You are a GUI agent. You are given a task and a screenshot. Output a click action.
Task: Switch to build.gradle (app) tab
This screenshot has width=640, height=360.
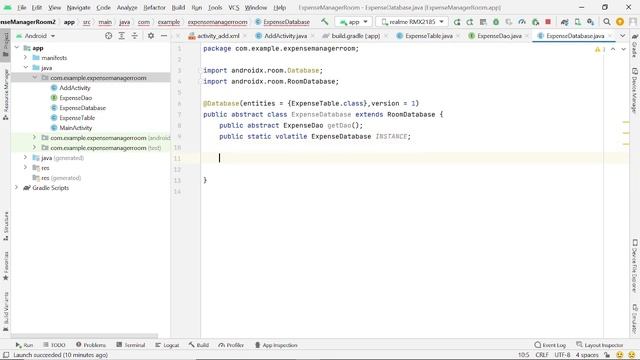coord(355,36)
